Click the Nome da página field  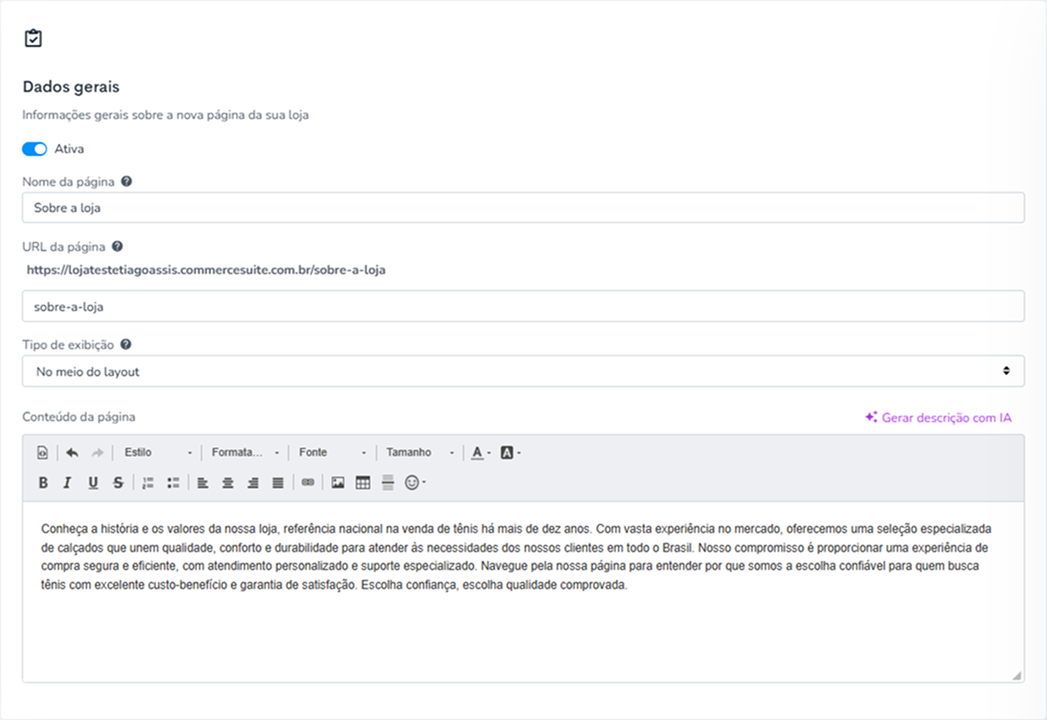point(523,208)
